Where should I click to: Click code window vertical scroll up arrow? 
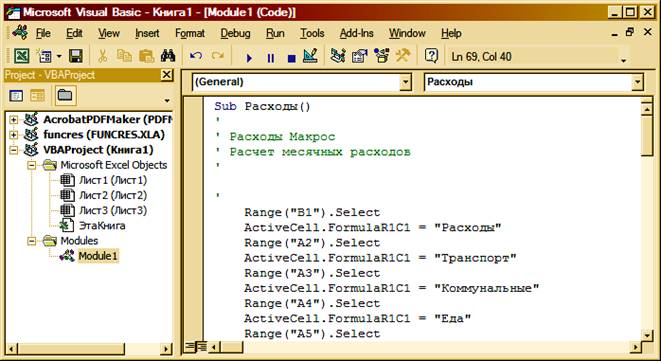pyautogui.click(x=646, y=109)
